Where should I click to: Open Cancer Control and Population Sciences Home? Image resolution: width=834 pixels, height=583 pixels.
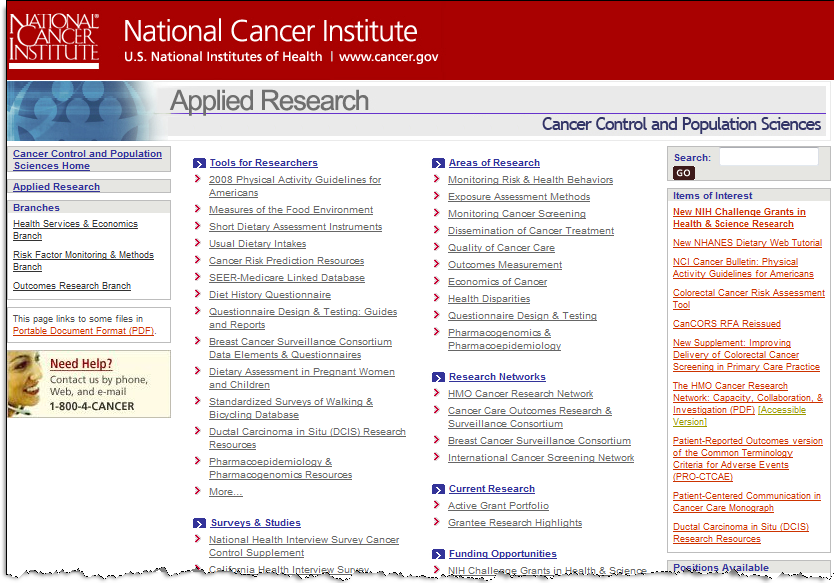coord(87,160)
